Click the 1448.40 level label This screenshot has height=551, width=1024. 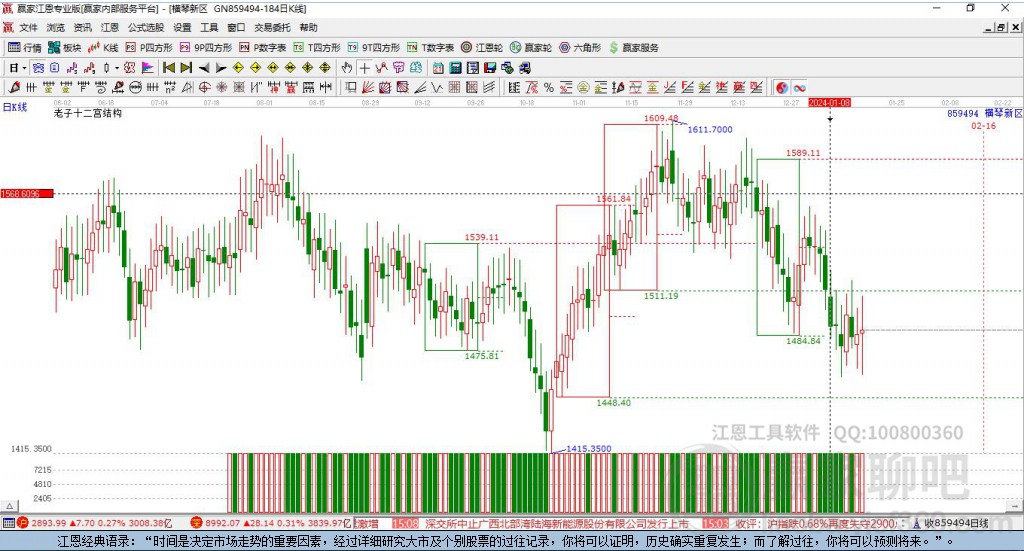coord(614,403)
